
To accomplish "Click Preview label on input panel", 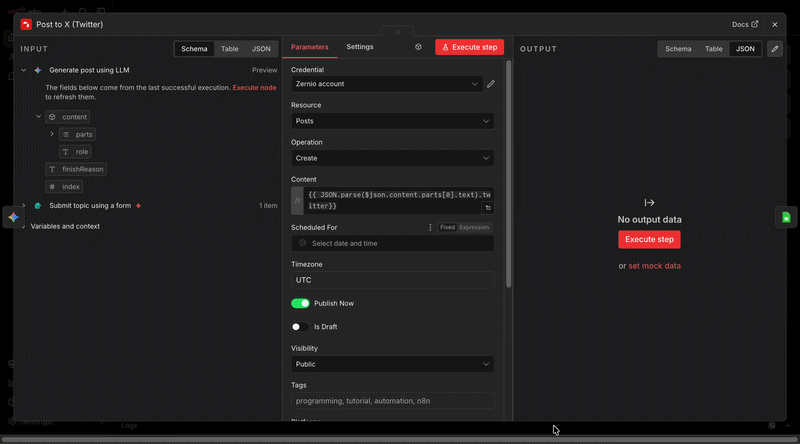I will (264, 70).
